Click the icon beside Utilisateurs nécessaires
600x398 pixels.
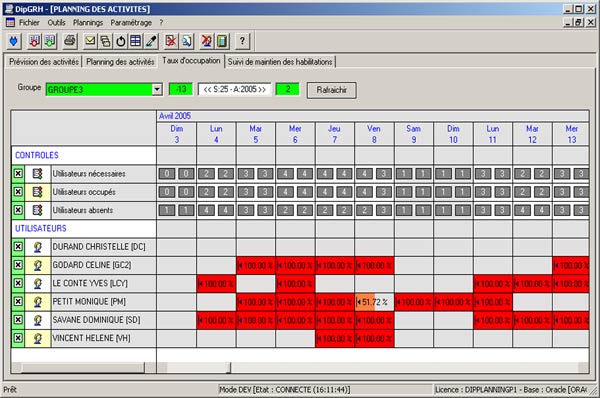pyautogui.click(x=38, y=174)
